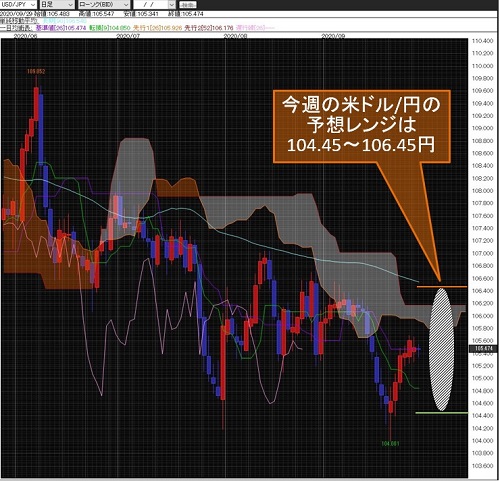Screen dimensions: 500x481
Task: Click the 107.000 price axis label
Action: point(482,253)
